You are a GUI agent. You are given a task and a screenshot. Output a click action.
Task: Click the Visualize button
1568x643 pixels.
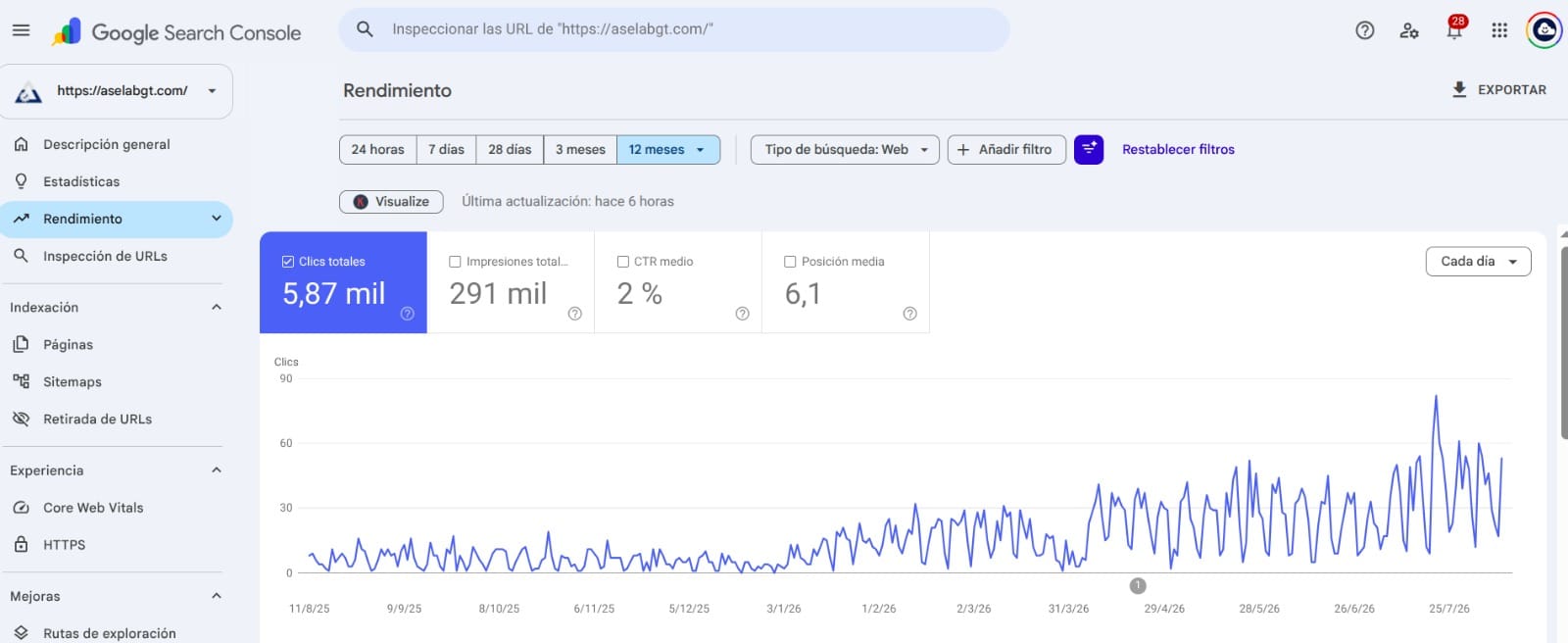(391, 201)
